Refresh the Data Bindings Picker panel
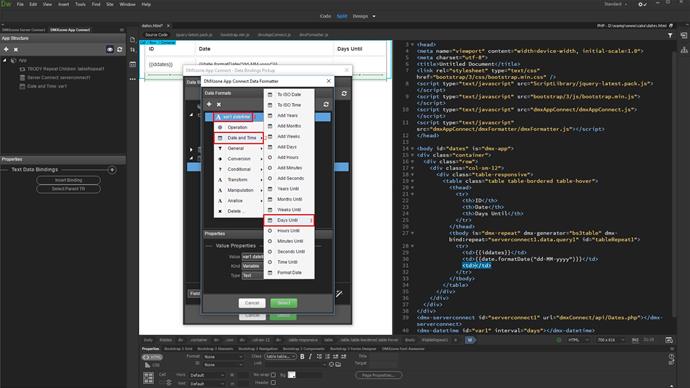Viewport: 690px width, 388px height. 344,94
